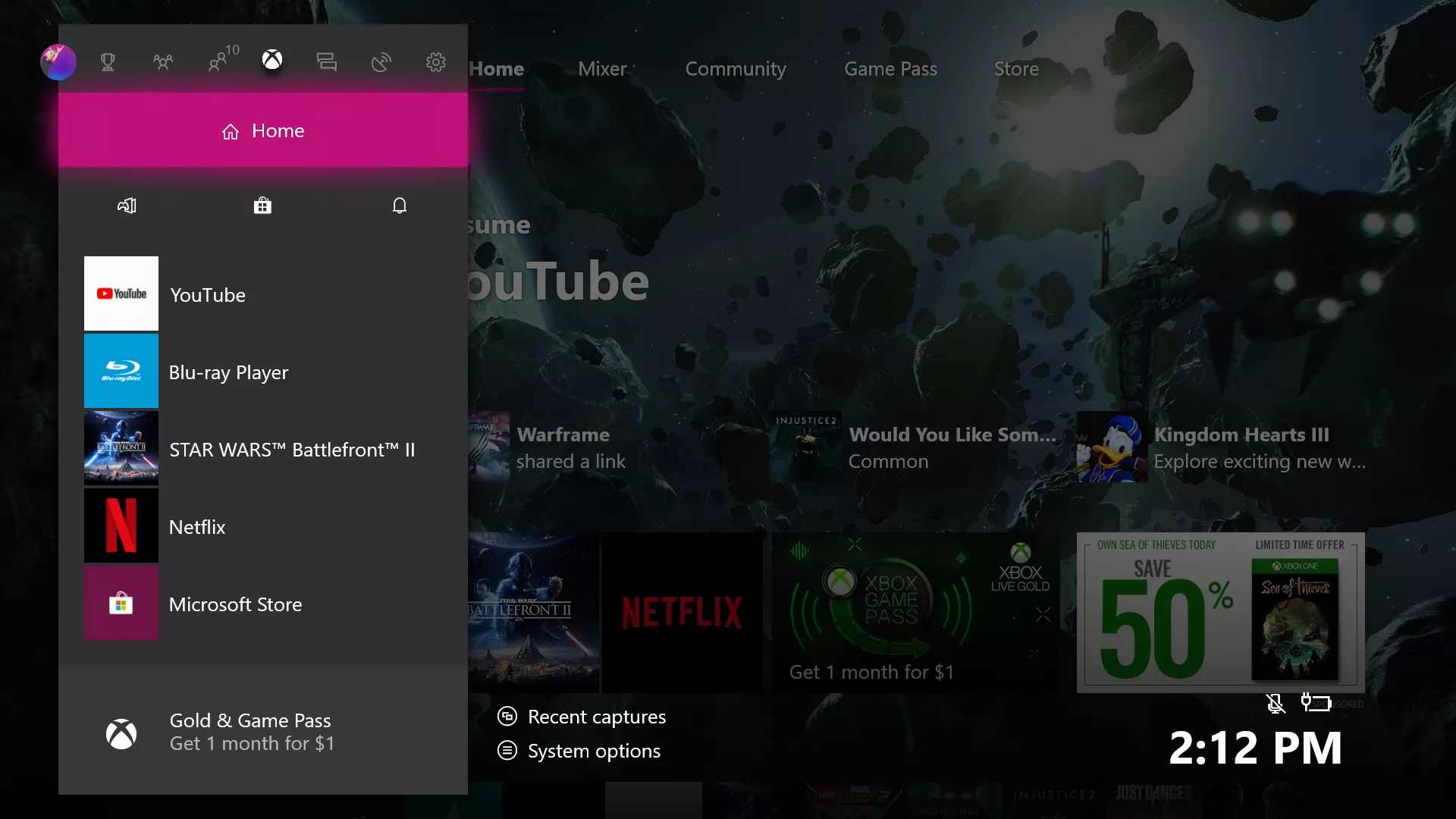Select the dashboard Home tab
This screenshot has width=1456, height=819.
497,69
